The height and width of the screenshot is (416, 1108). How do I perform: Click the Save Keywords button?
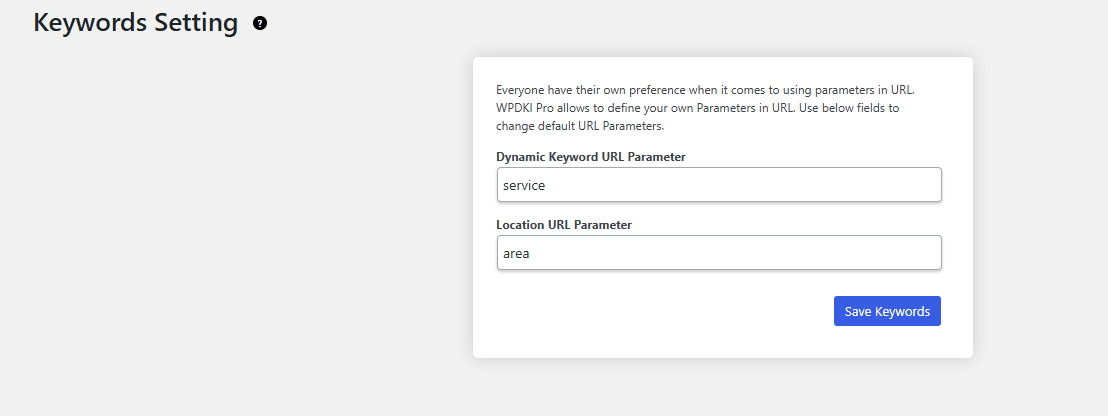[x=887, y=311]
